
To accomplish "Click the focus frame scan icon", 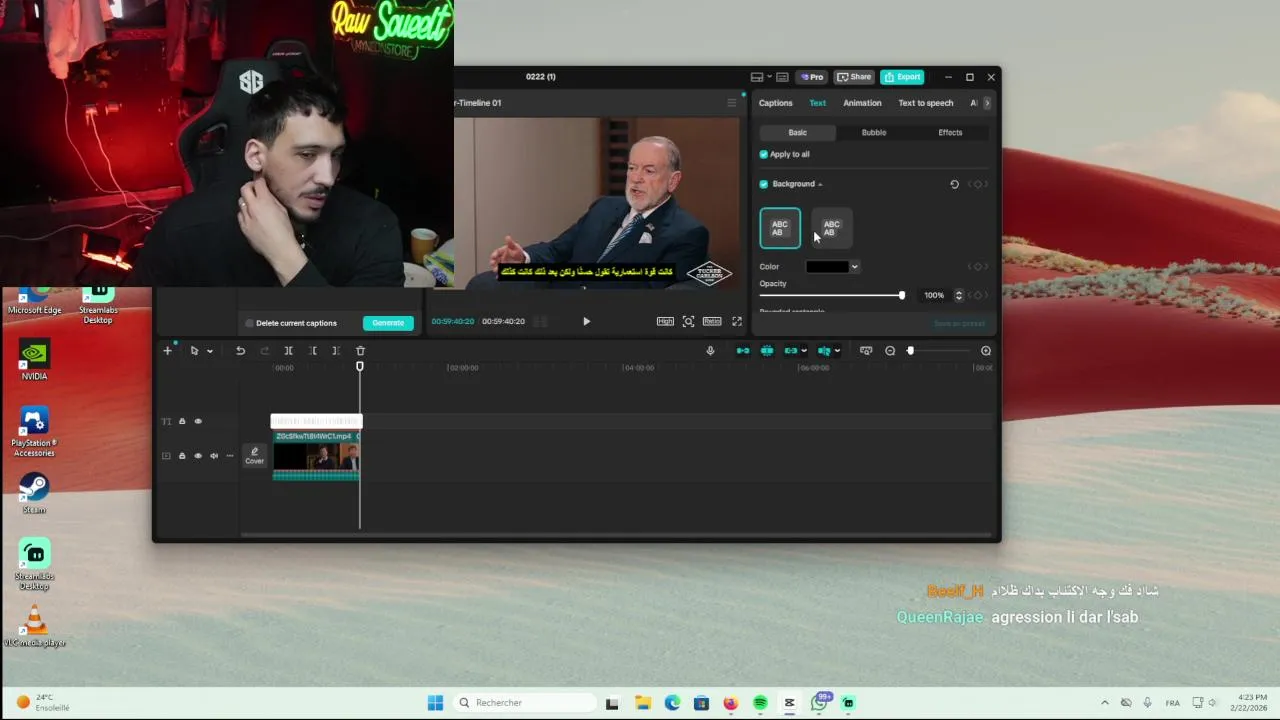I will tap(688, 321).
